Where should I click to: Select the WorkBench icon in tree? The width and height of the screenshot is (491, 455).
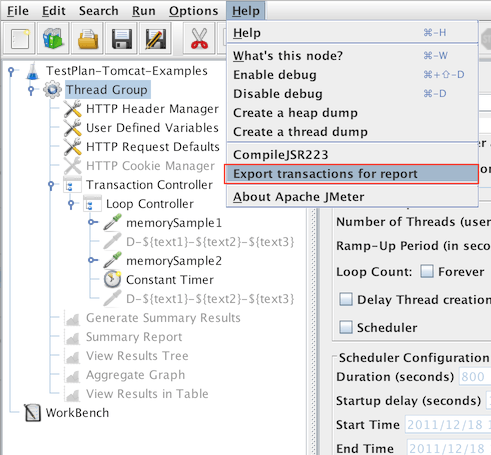click(33, 413)
